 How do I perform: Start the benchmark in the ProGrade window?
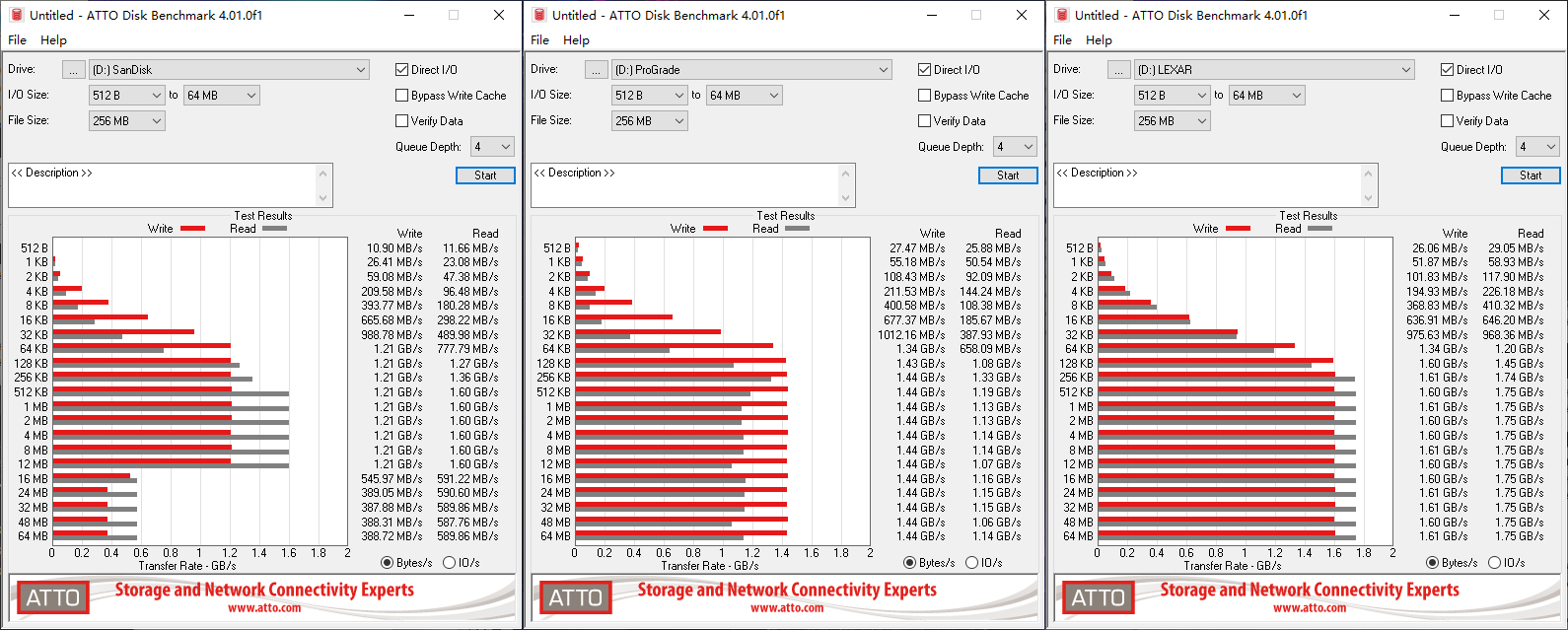[1008, 175]
